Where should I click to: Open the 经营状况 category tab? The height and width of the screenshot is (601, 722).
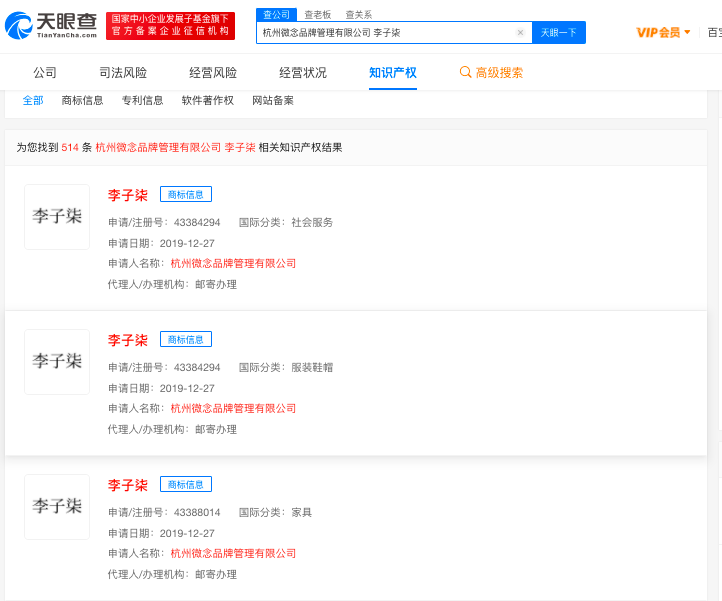(x=303, y=72)
